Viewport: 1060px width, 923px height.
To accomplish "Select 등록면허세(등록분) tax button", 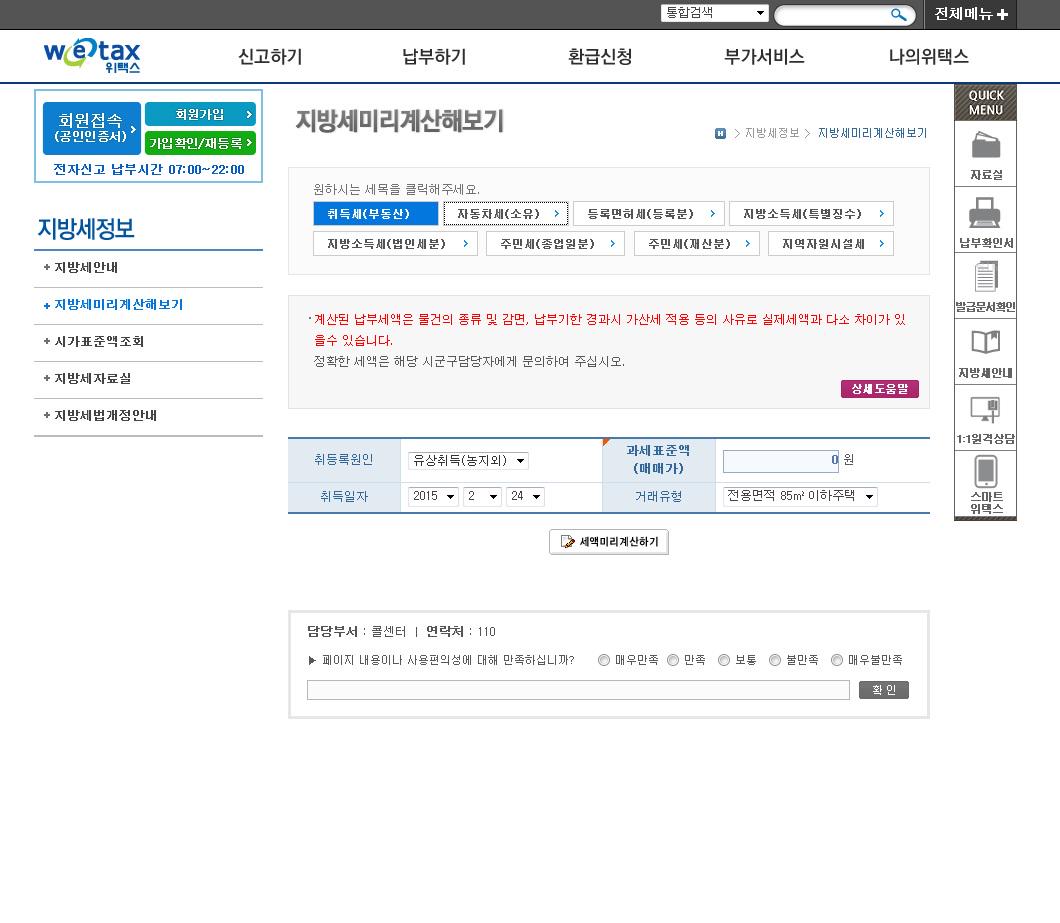I will click(x=648, y=214).
